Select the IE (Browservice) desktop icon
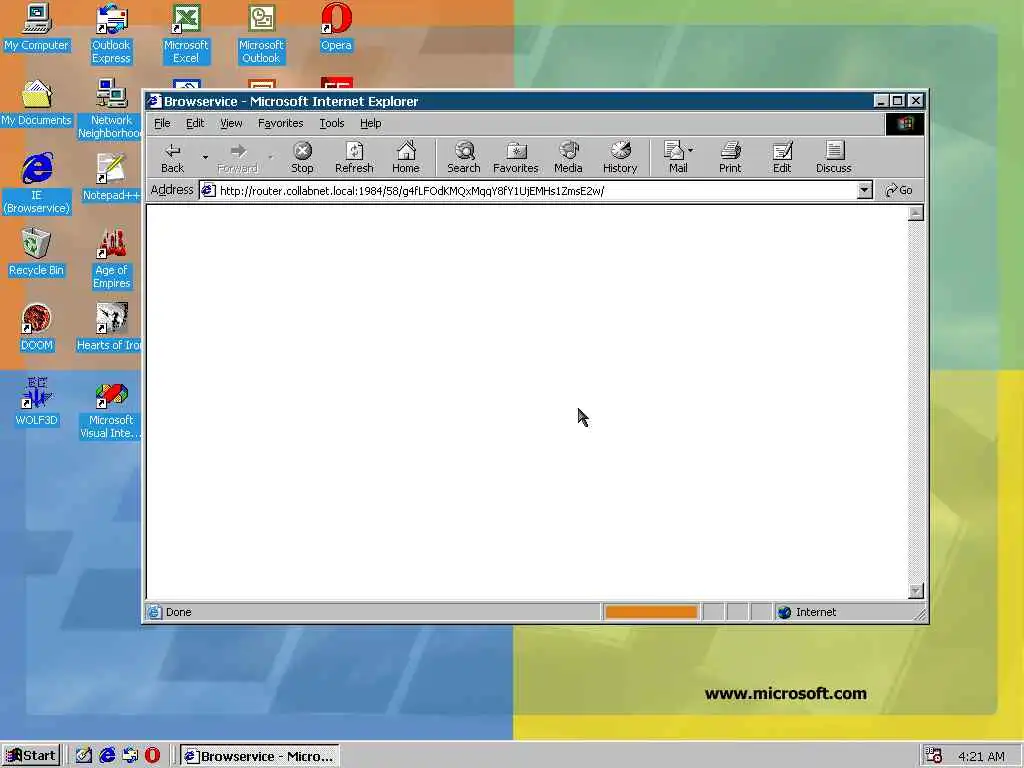The height and width of the screenshot is (768, 1024). click(37, 184)
